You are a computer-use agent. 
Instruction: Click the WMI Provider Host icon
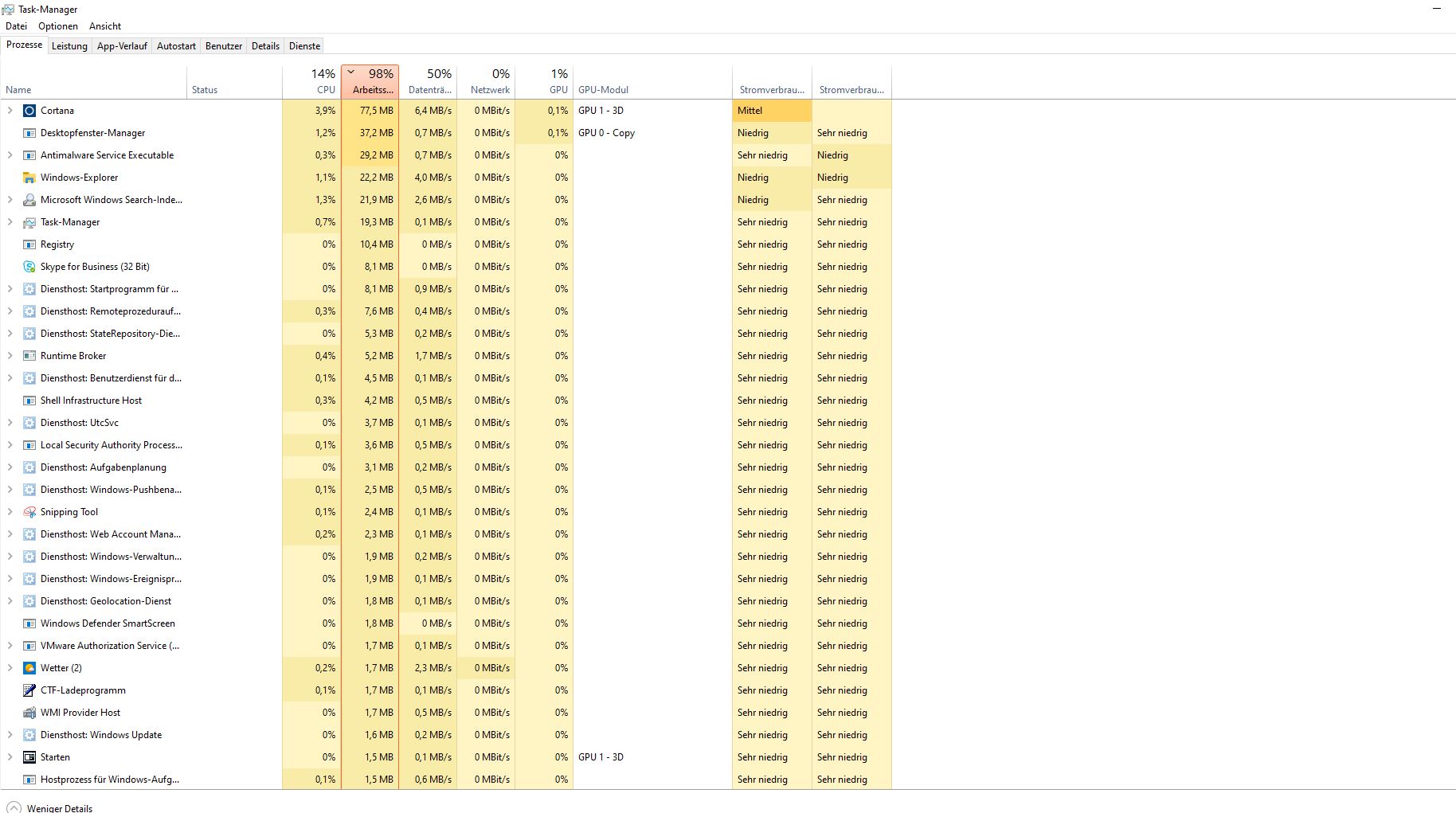[29, 713]
